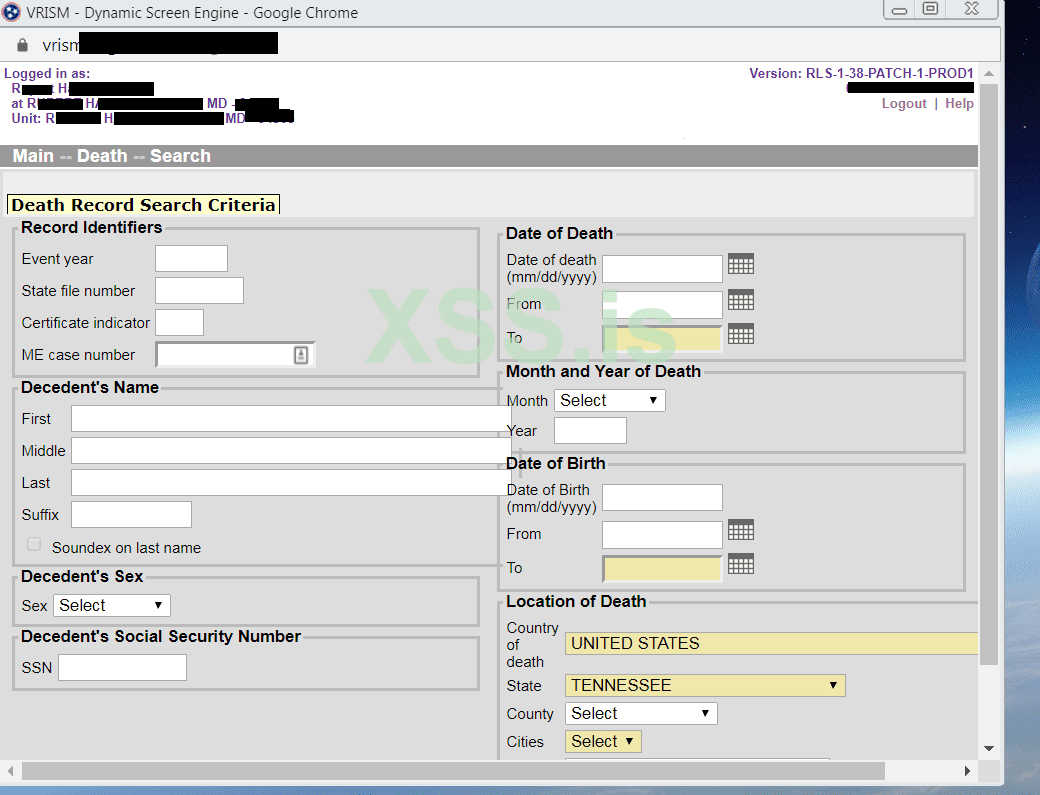Click the Logout link
The width and height of the screenshot is (1040, 795).
(x=904, y=103)
